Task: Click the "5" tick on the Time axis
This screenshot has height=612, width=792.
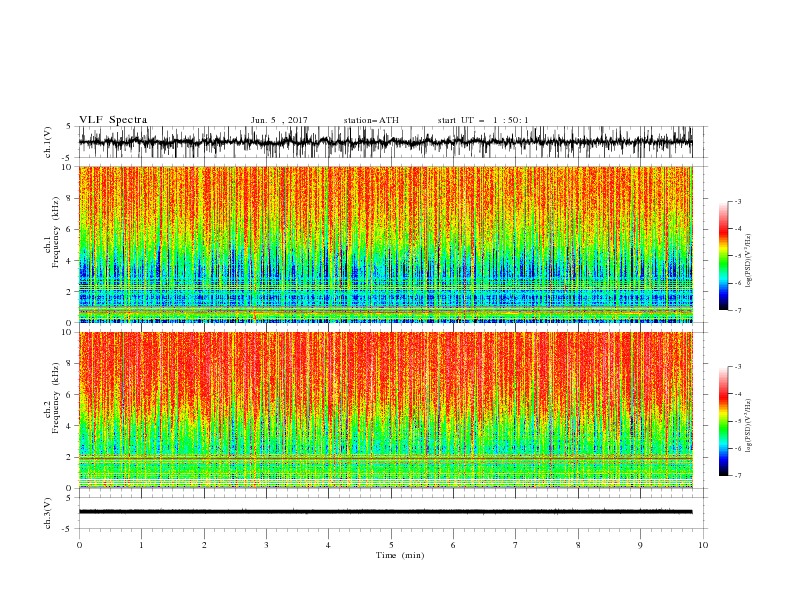Action: tap(391, 545)
